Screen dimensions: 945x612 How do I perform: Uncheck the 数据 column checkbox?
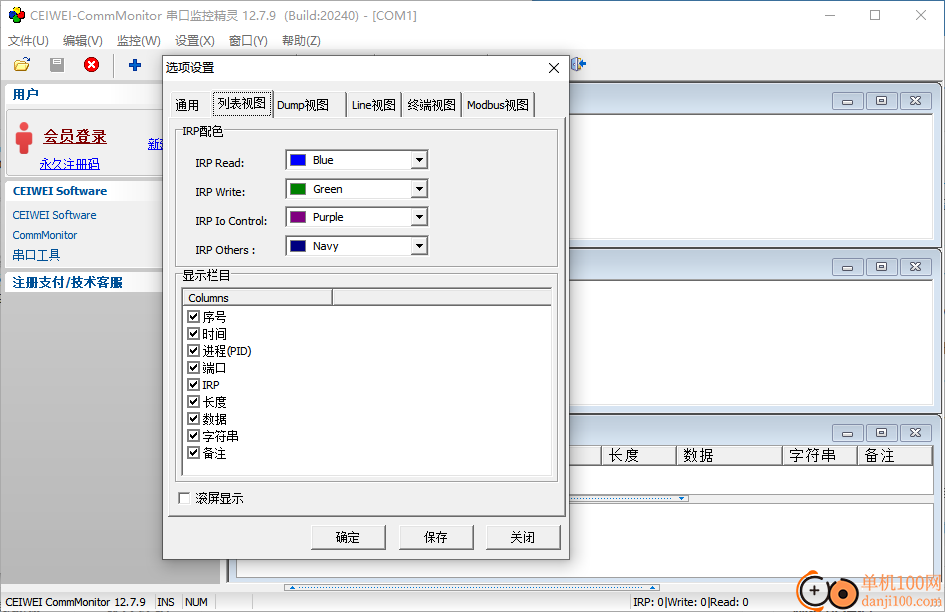[x=193, y=418]
